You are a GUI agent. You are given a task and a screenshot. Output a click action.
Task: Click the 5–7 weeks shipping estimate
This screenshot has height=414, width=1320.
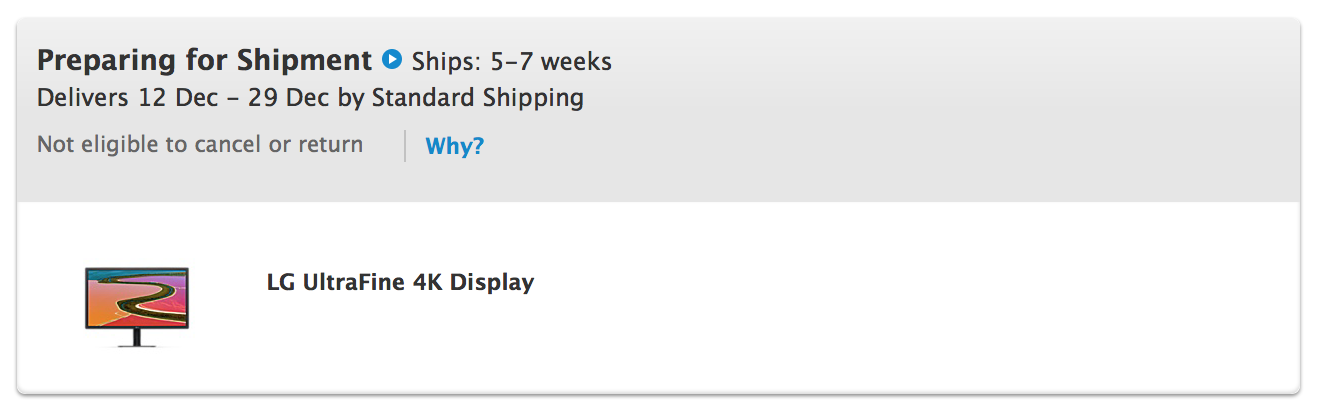(x=551, y=61)
